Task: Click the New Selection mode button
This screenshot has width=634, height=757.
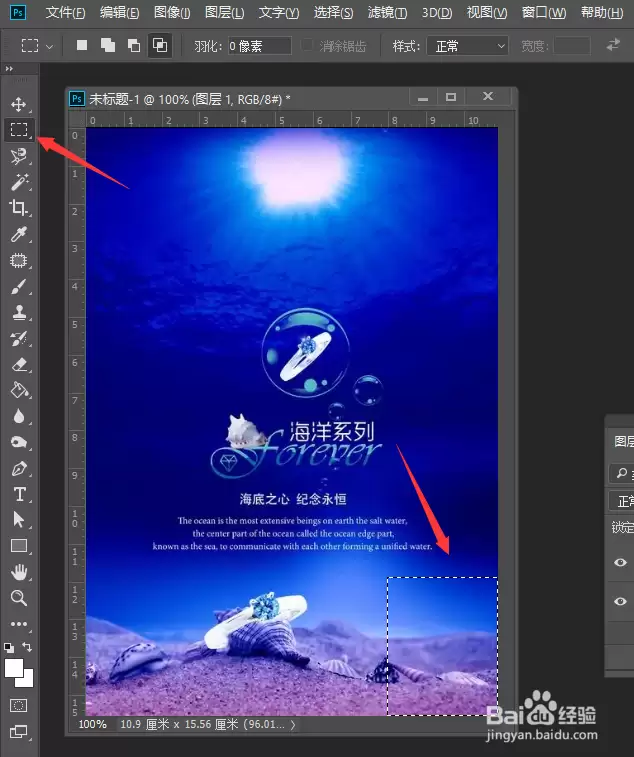Action: 82,45
